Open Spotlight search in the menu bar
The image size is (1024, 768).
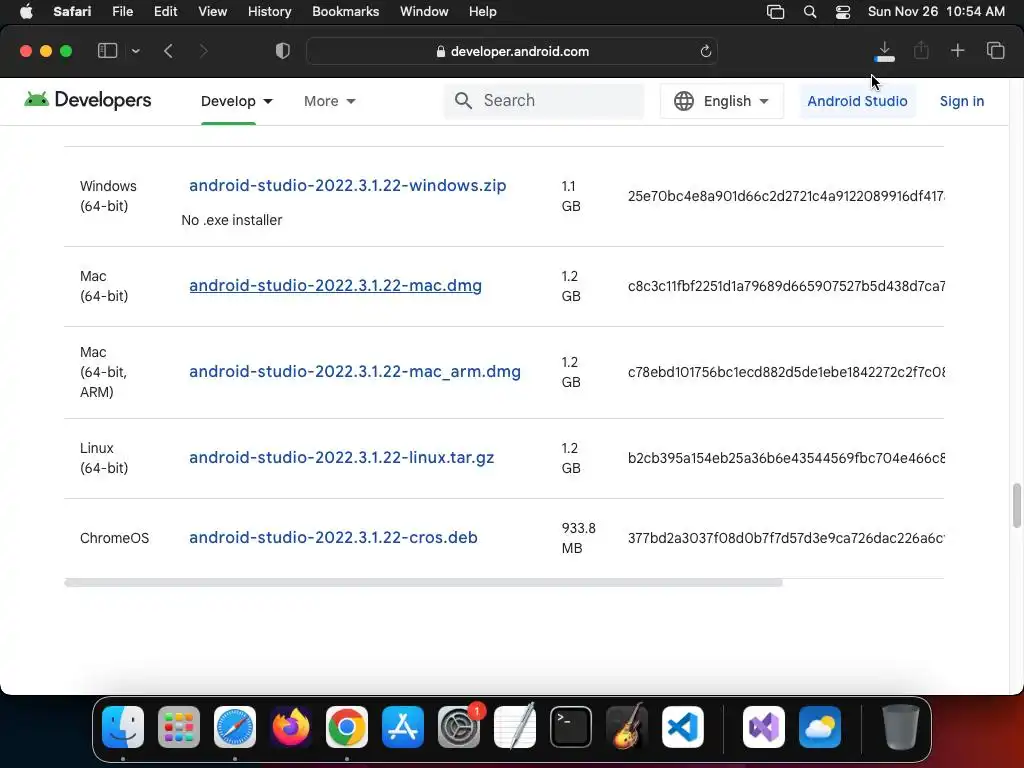click(810, 12)
